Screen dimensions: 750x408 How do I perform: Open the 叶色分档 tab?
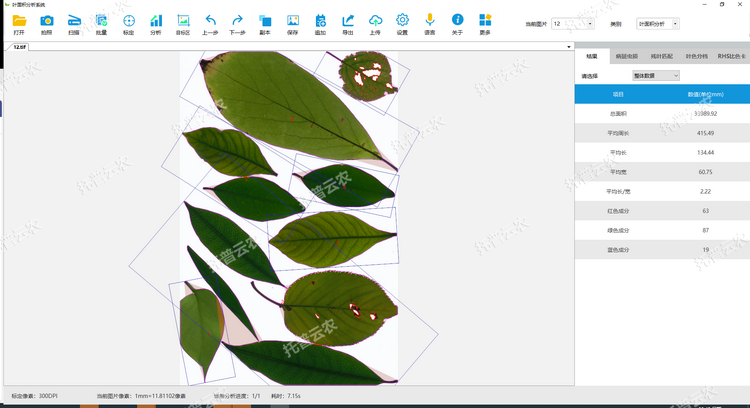[697, 56]
